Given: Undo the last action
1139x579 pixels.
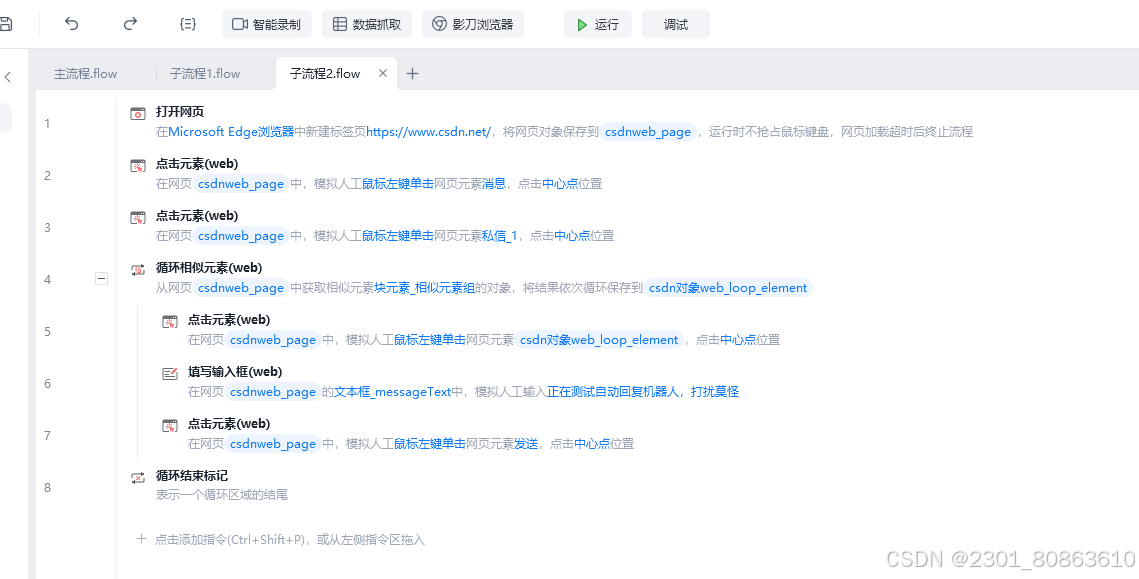Looking at the screenshot, I should (71, 24).
